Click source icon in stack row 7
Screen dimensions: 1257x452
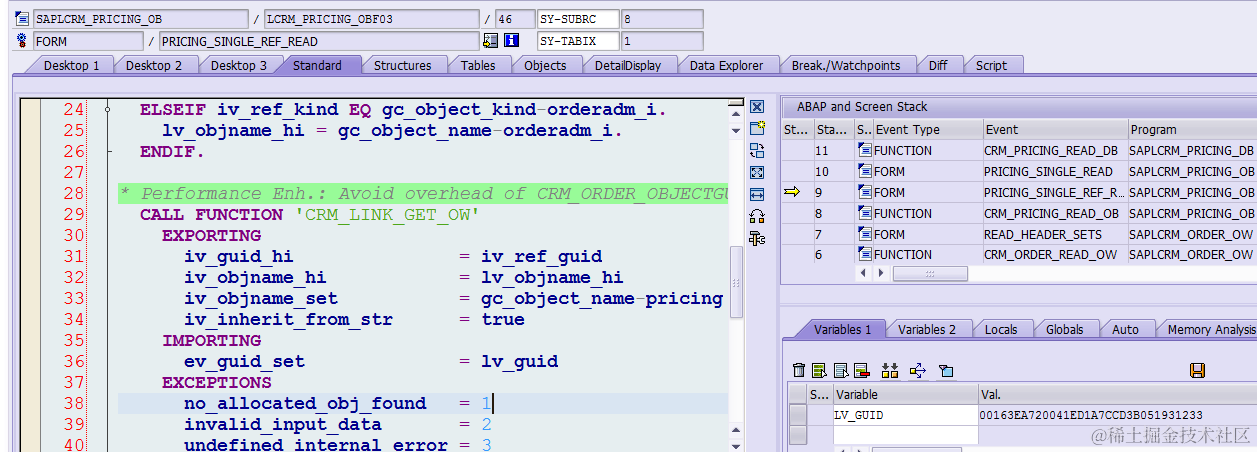[x=864, y=234]
